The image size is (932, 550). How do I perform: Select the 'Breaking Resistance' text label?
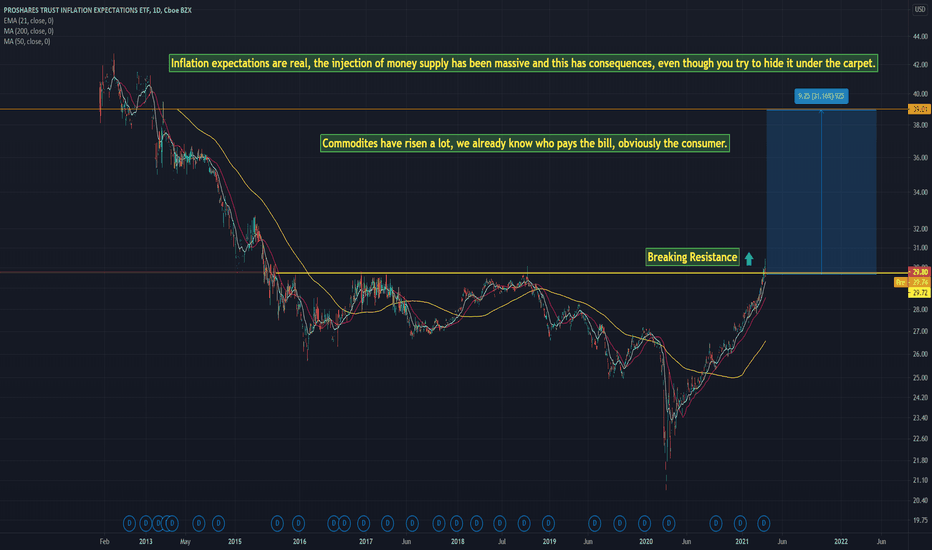[692, 257]
